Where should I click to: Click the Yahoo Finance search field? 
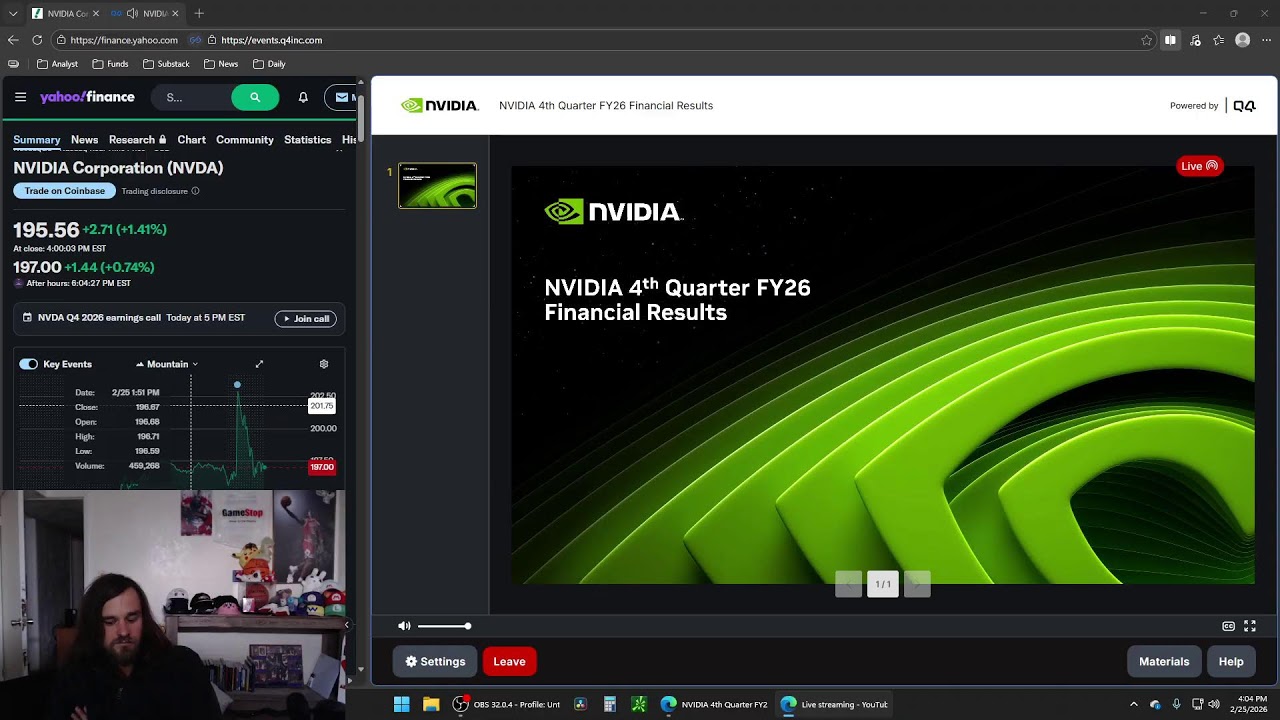(x=190, y=97)
